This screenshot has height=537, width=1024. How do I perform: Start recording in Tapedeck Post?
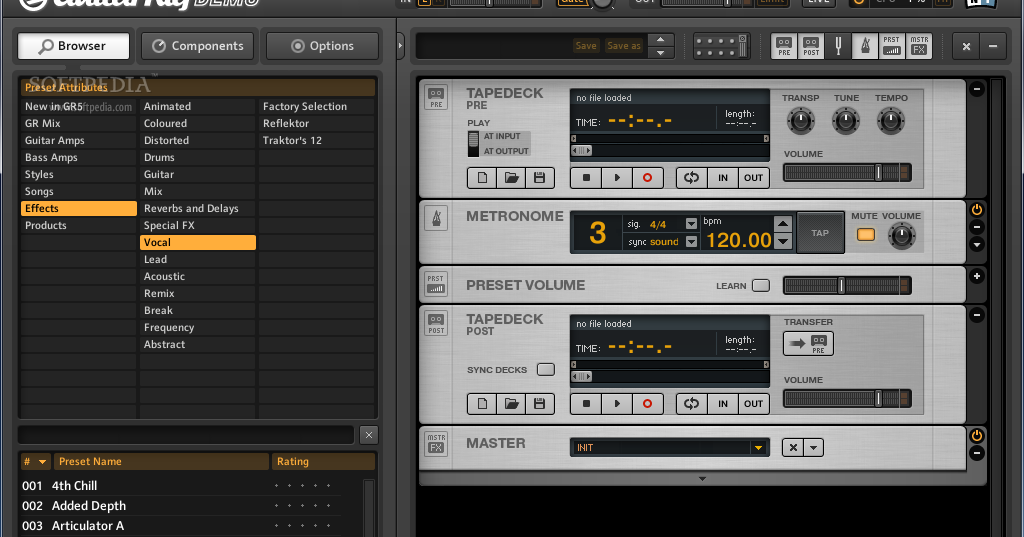(x=647, y=404)
